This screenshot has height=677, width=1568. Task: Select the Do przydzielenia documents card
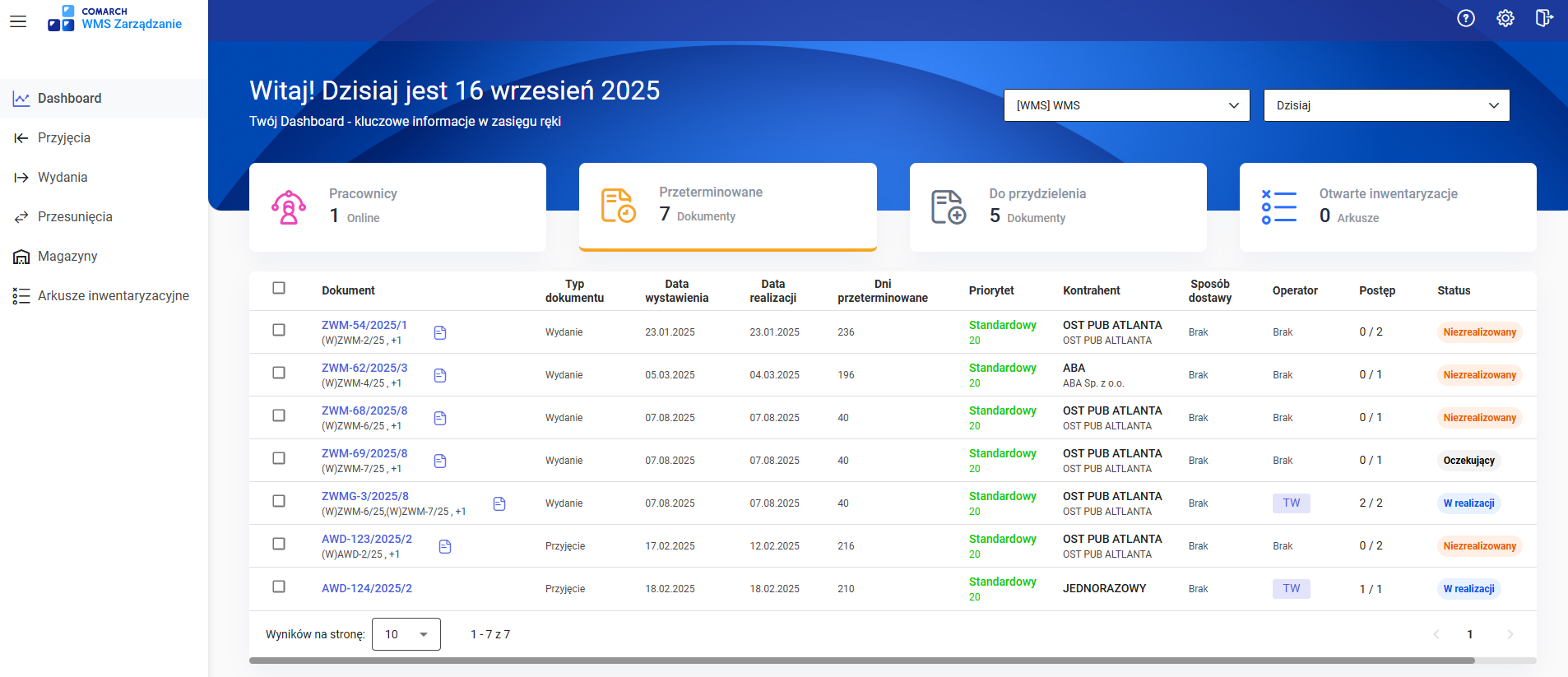pyautogui.click(x=1057, y=207)
